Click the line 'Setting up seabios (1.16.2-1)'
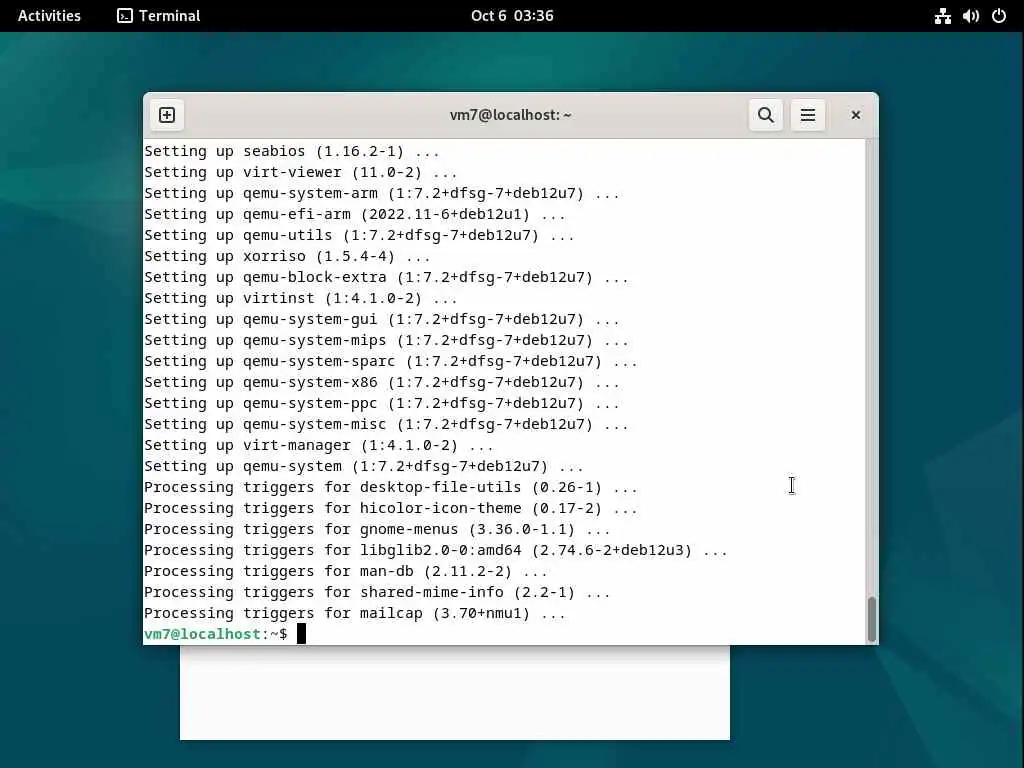Viewport: 1024px width, 768px height. pyautogui.click(x=292, y=152)
